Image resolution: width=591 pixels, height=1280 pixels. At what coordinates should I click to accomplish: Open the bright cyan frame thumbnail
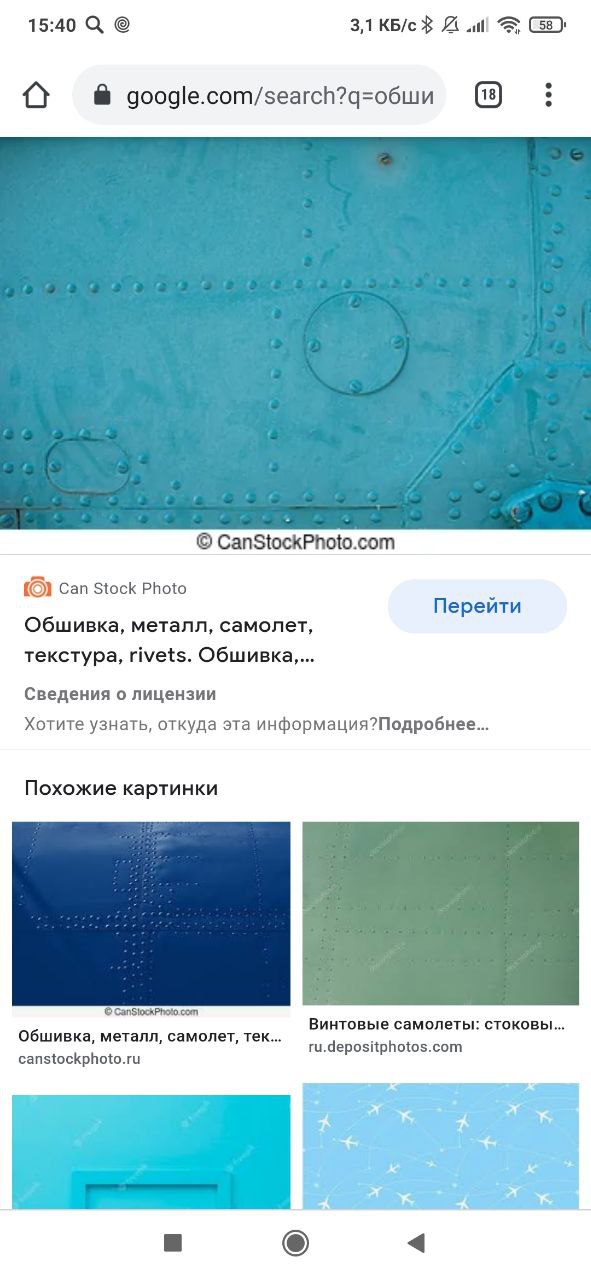pyautogui.click(x=151, y=1152)
